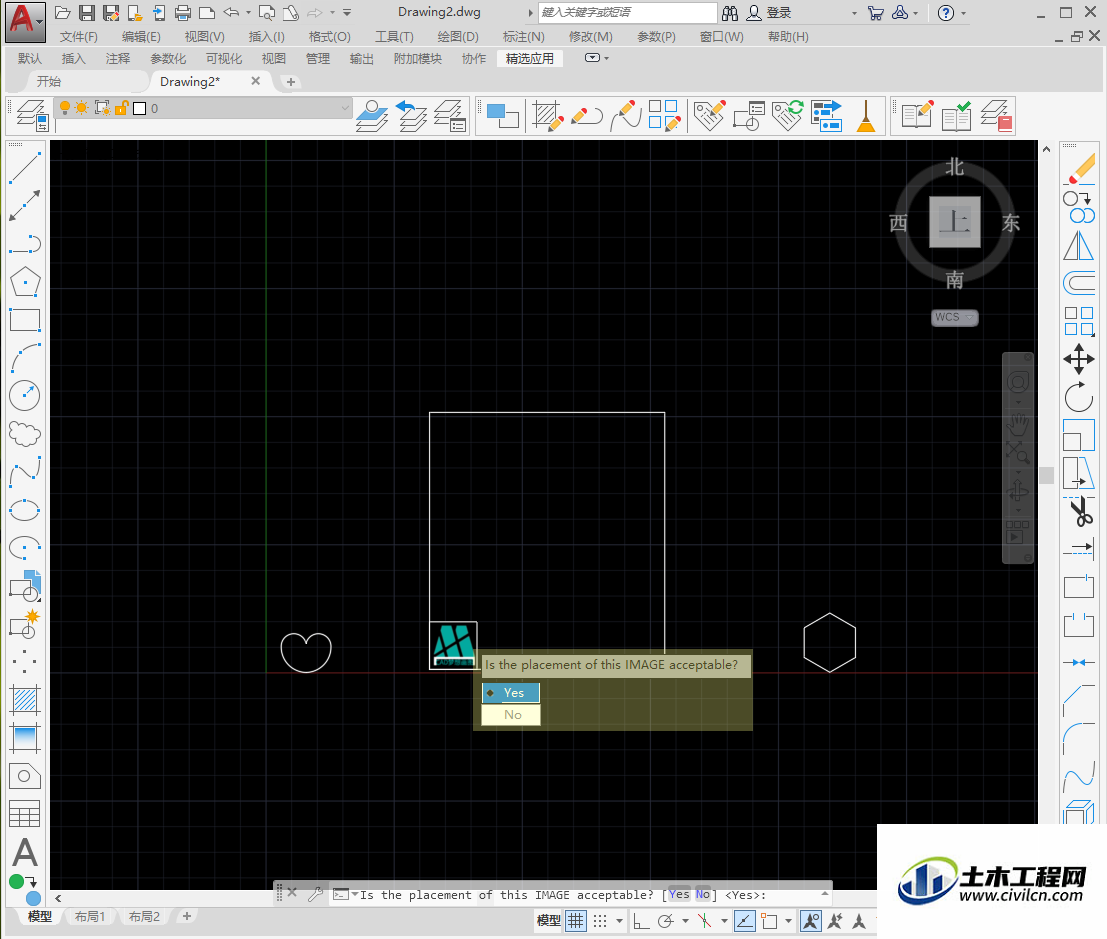Choose No in the image placement prompt
The image size is (1107, 939).
click(510, 714)
